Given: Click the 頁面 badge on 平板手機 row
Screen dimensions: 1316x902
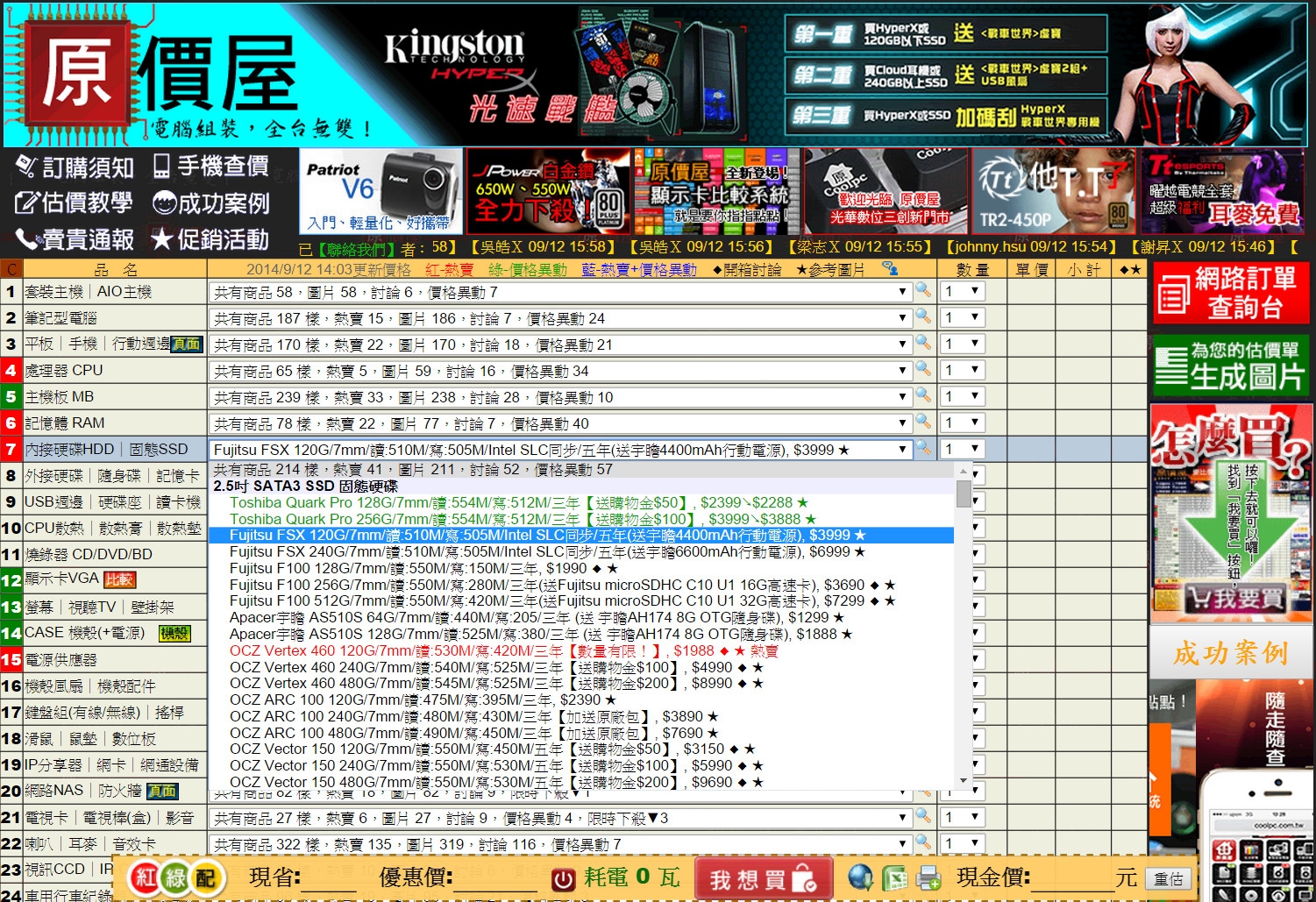Looking at the screenshot, I should tap(187, 344).
